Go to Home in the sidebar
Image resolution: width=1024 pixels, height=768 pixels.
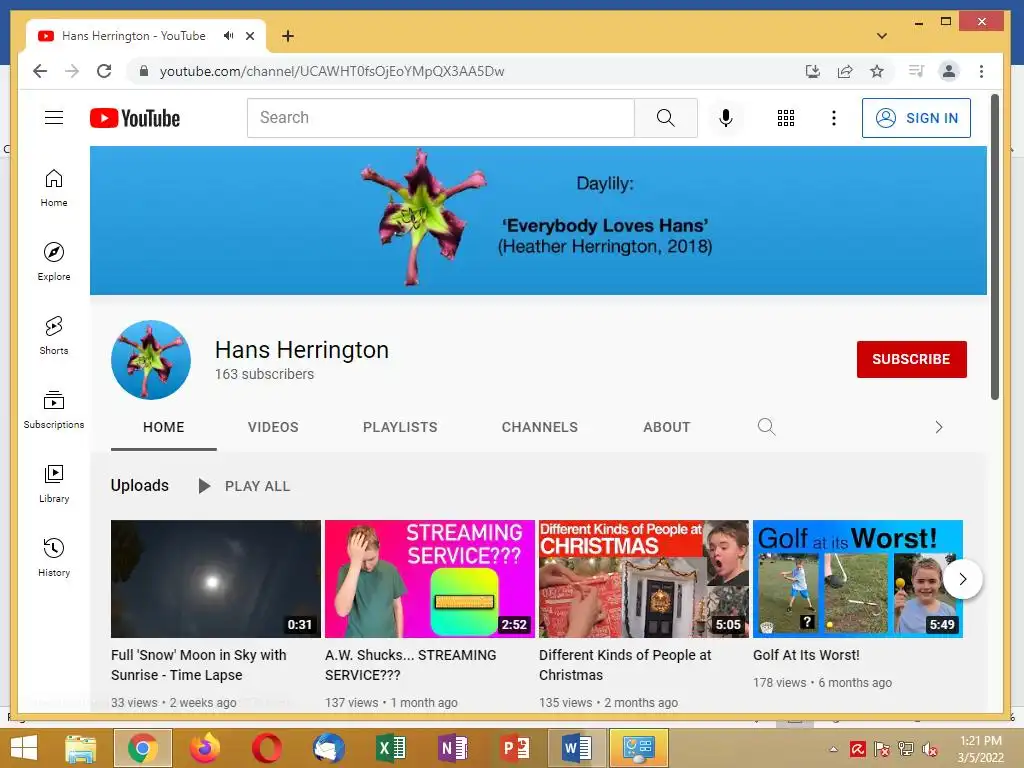[x=54, y=187]
